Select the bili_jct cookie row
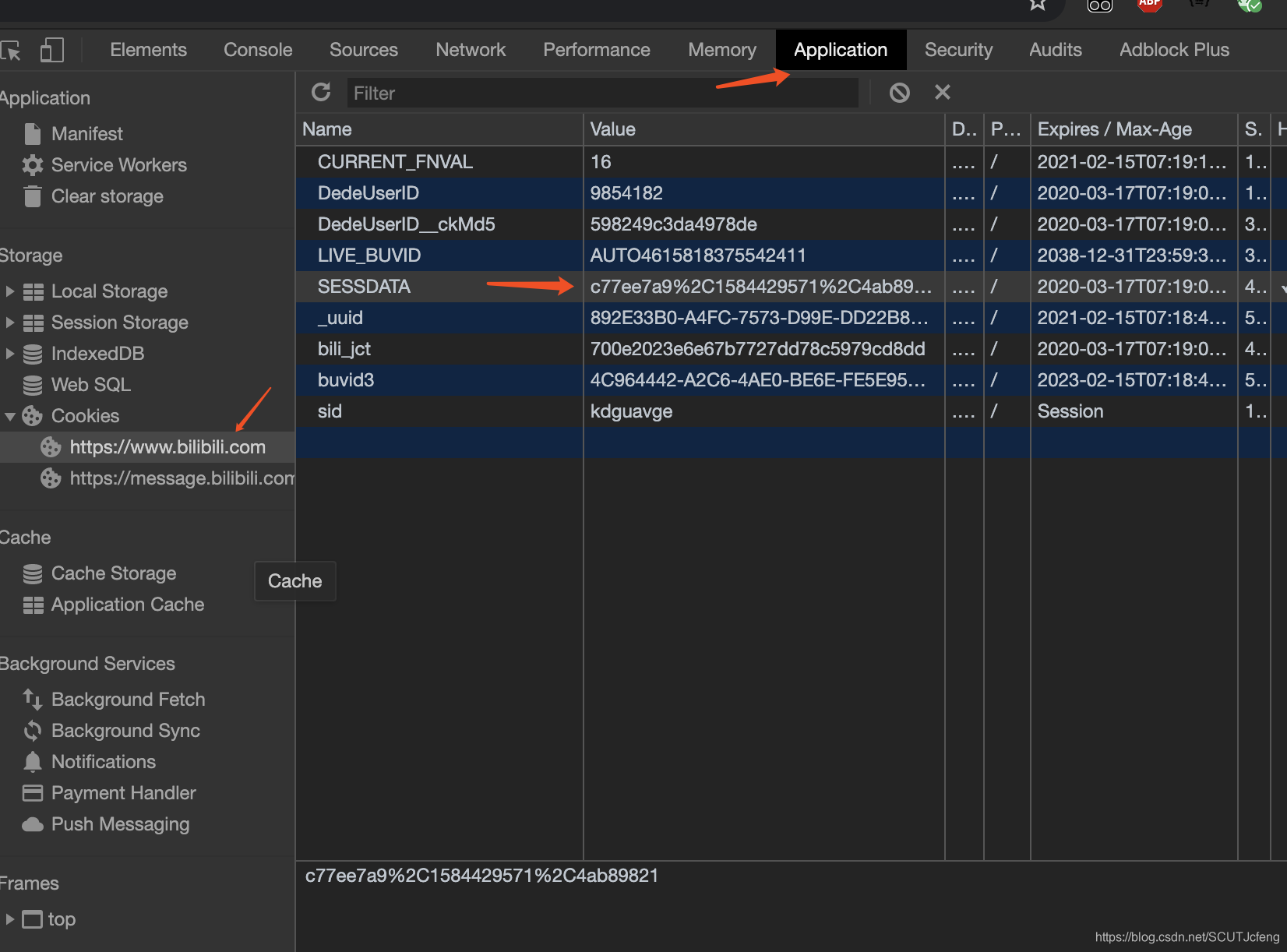The image size is (1287, 952). pyautogui.click(x=792, y=349)
